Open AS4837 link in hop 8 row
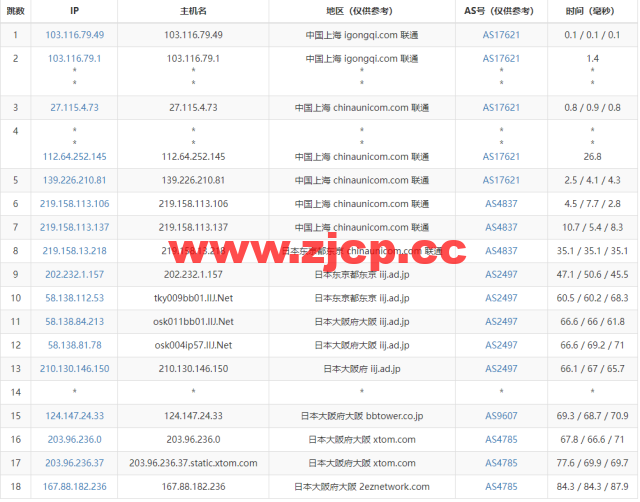The height and width of the screenshot is (502, 640). click(501, 251)
